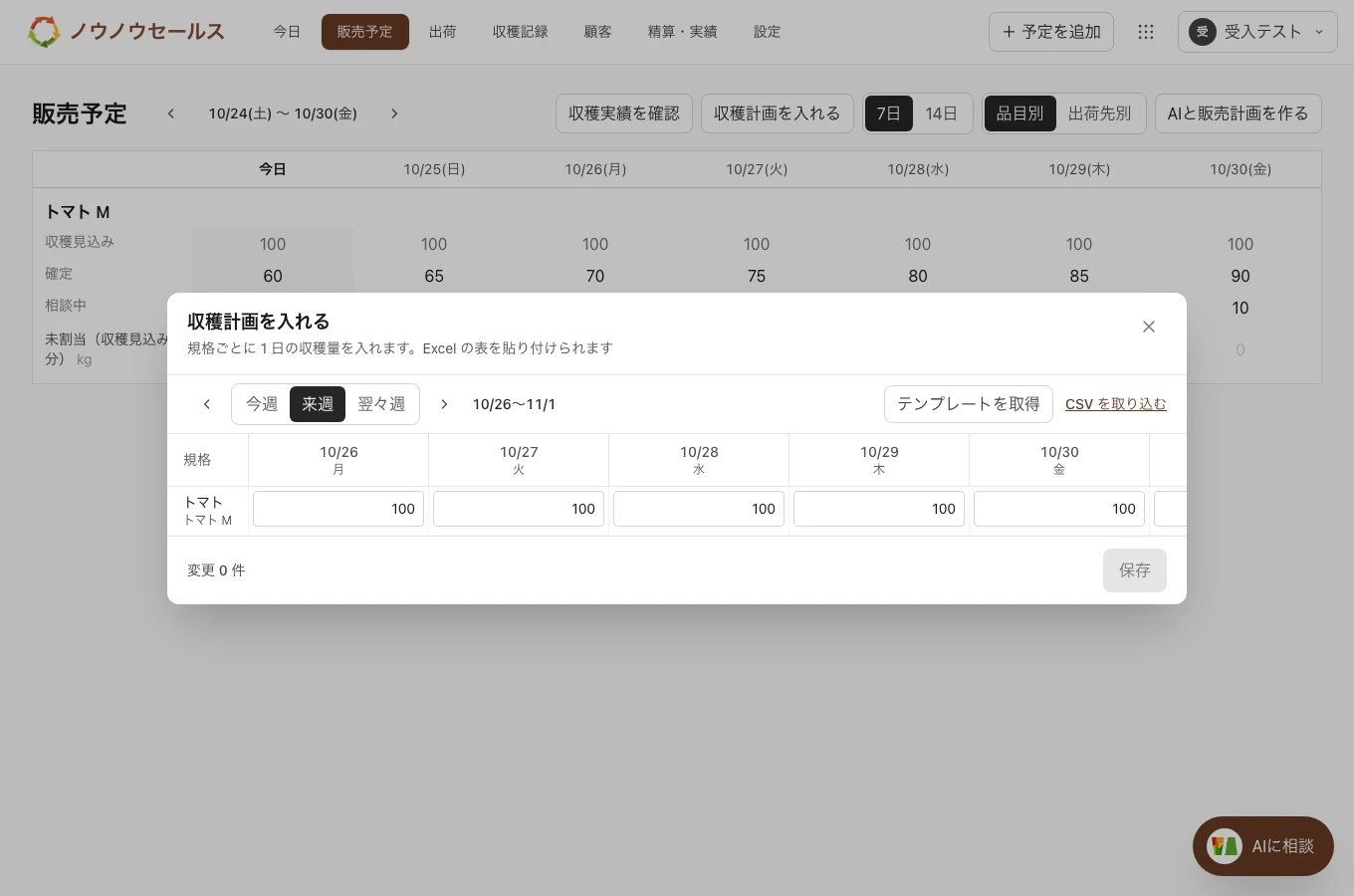Open the 今日 nav tab
The height and width of the screenshot is (896, 1354).
pyautogui.click(x=287, y=32)
